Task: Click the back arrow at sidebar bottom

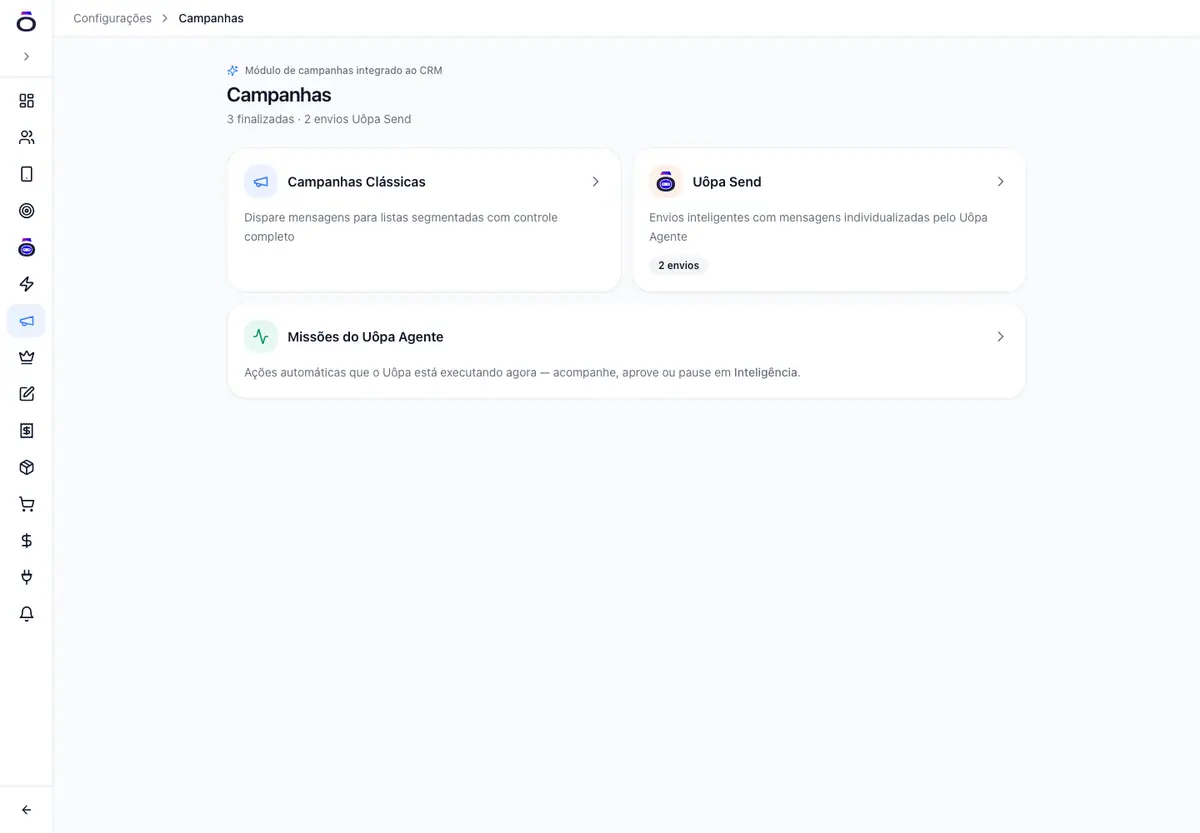Action: click(x=26, y=810)
